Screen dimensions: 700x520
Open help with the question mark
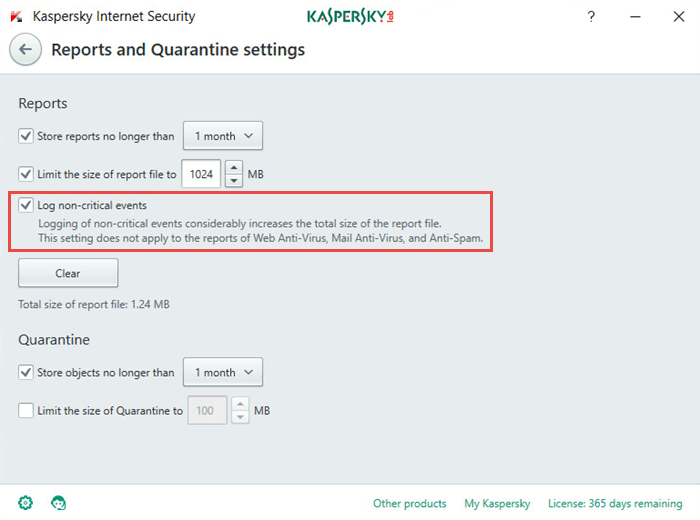(x=591, y=17)
